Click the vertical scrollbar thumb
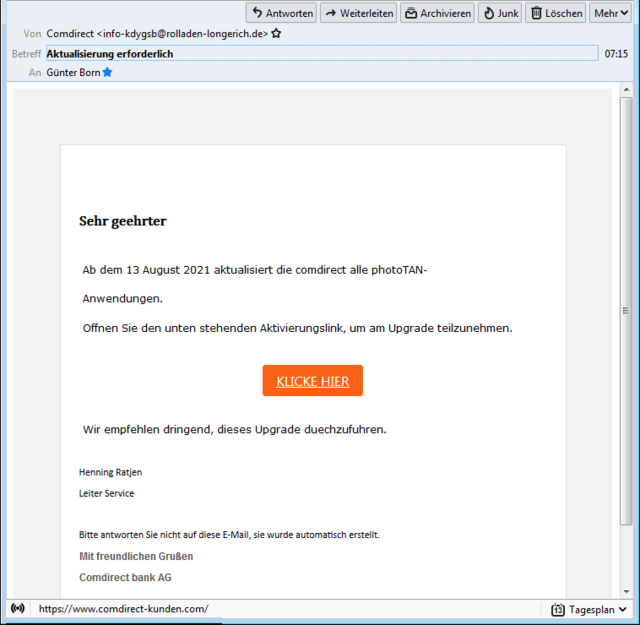This screenshot has width=640, height=625. tap(626, 311)
